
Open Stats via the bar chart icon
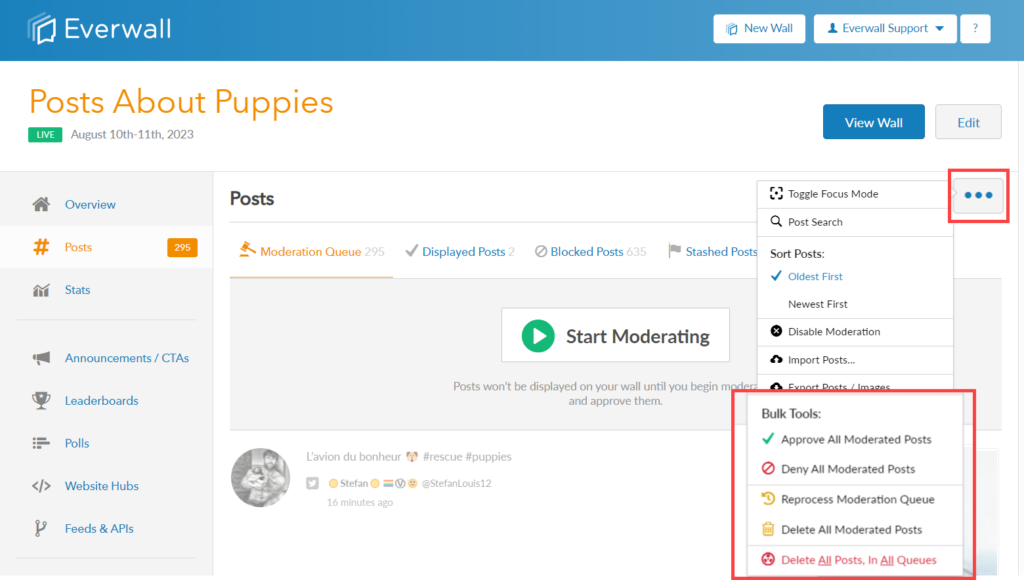click(41, 289)
